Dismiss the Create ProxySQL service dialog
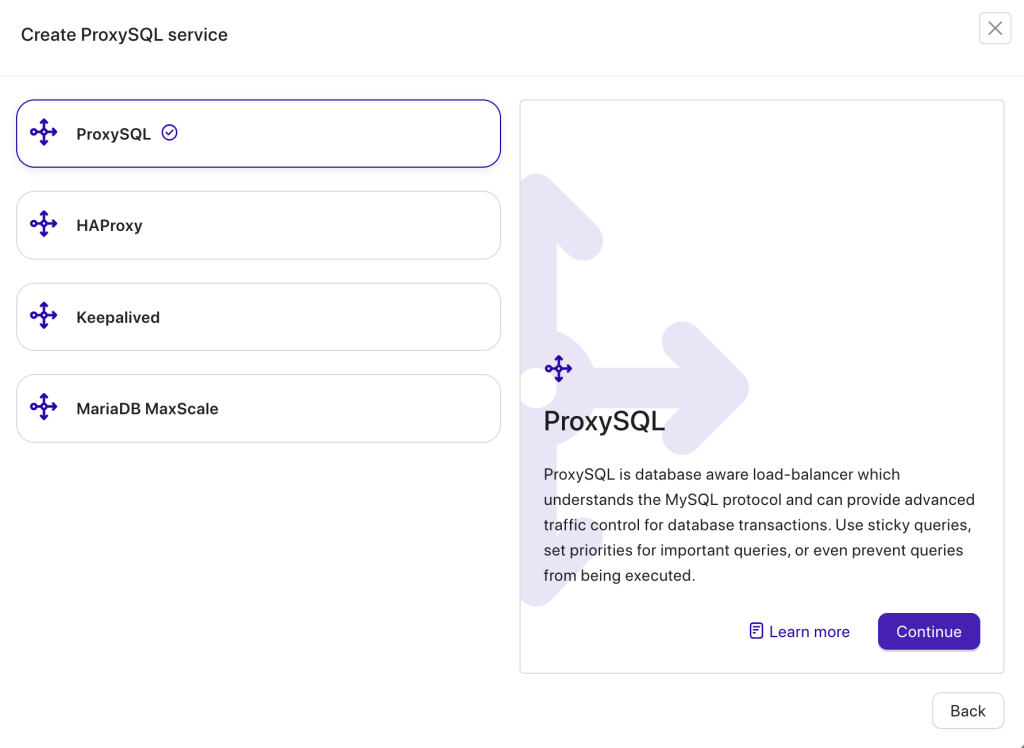The height and width of the screenshot is (748, 1024). tap(994, 28)
